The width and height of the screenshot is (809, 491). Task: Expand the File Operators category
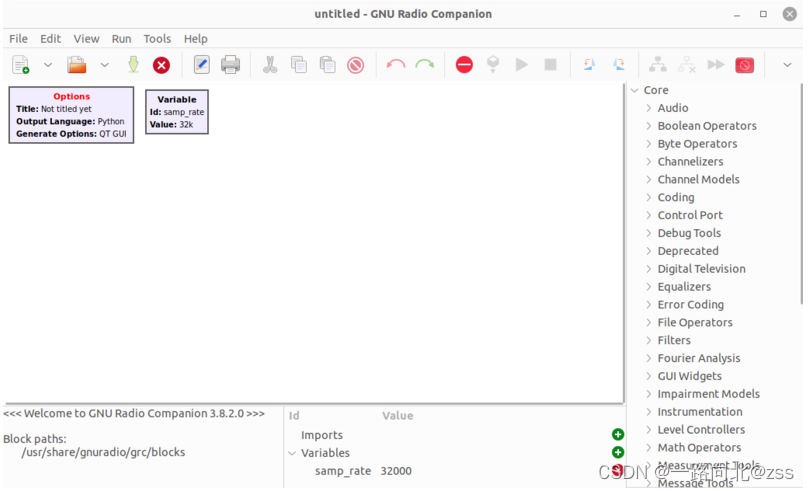click(x=649, y=322)
